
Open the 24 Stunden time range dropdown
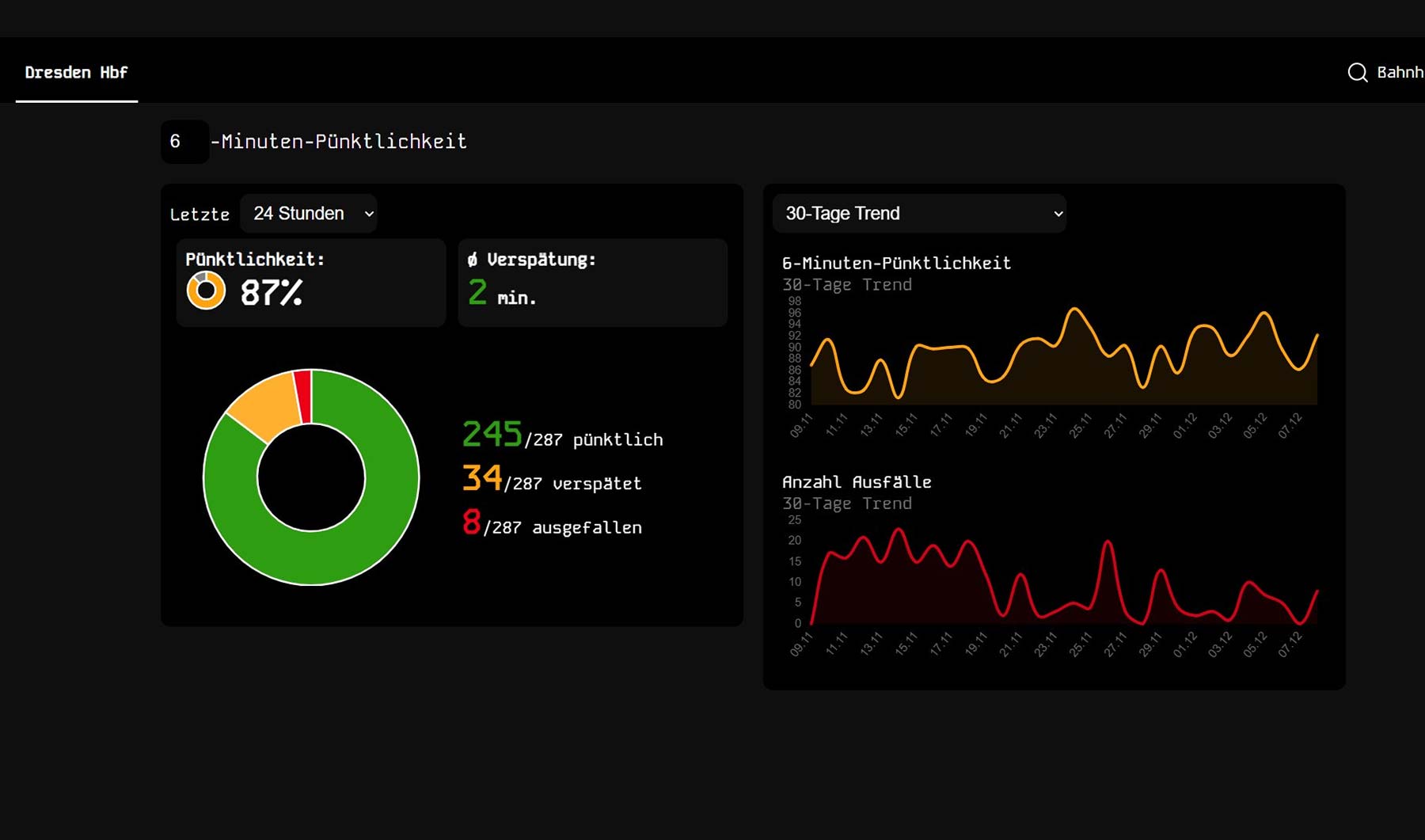[309, 214]
